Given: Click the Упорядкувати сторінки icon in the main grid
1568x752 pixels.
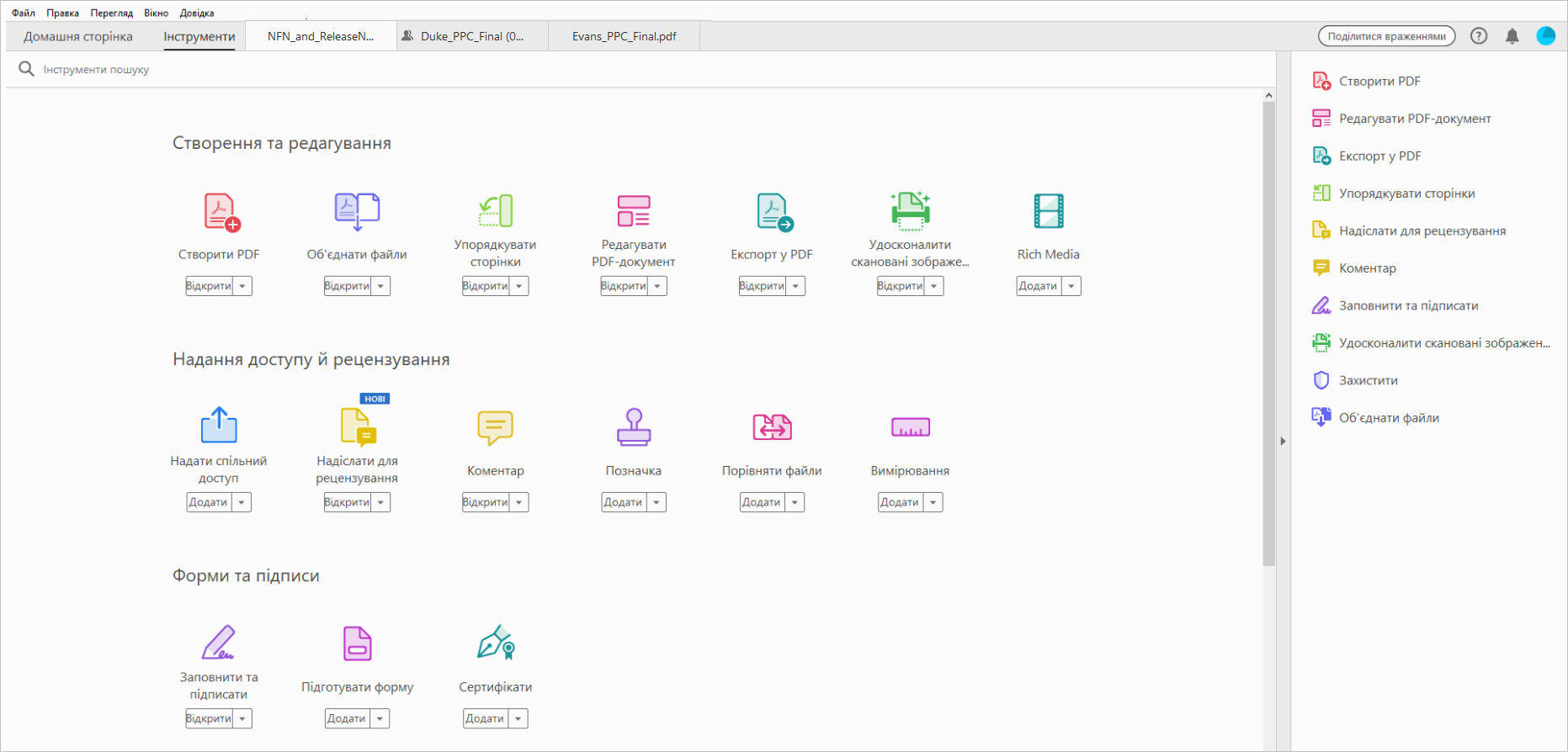Looking at the screenshot, I should coord(496,211).
